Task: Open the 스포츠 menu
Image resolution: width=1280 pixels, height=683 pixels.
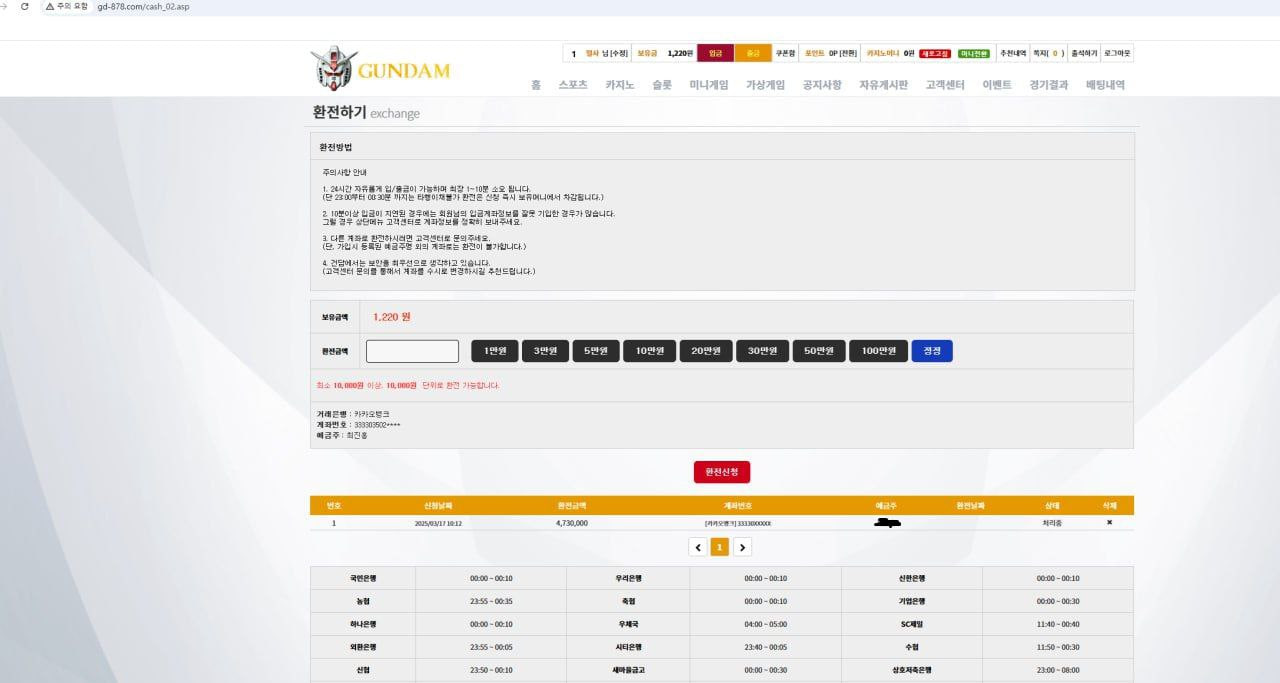Action: click(573, 85)
